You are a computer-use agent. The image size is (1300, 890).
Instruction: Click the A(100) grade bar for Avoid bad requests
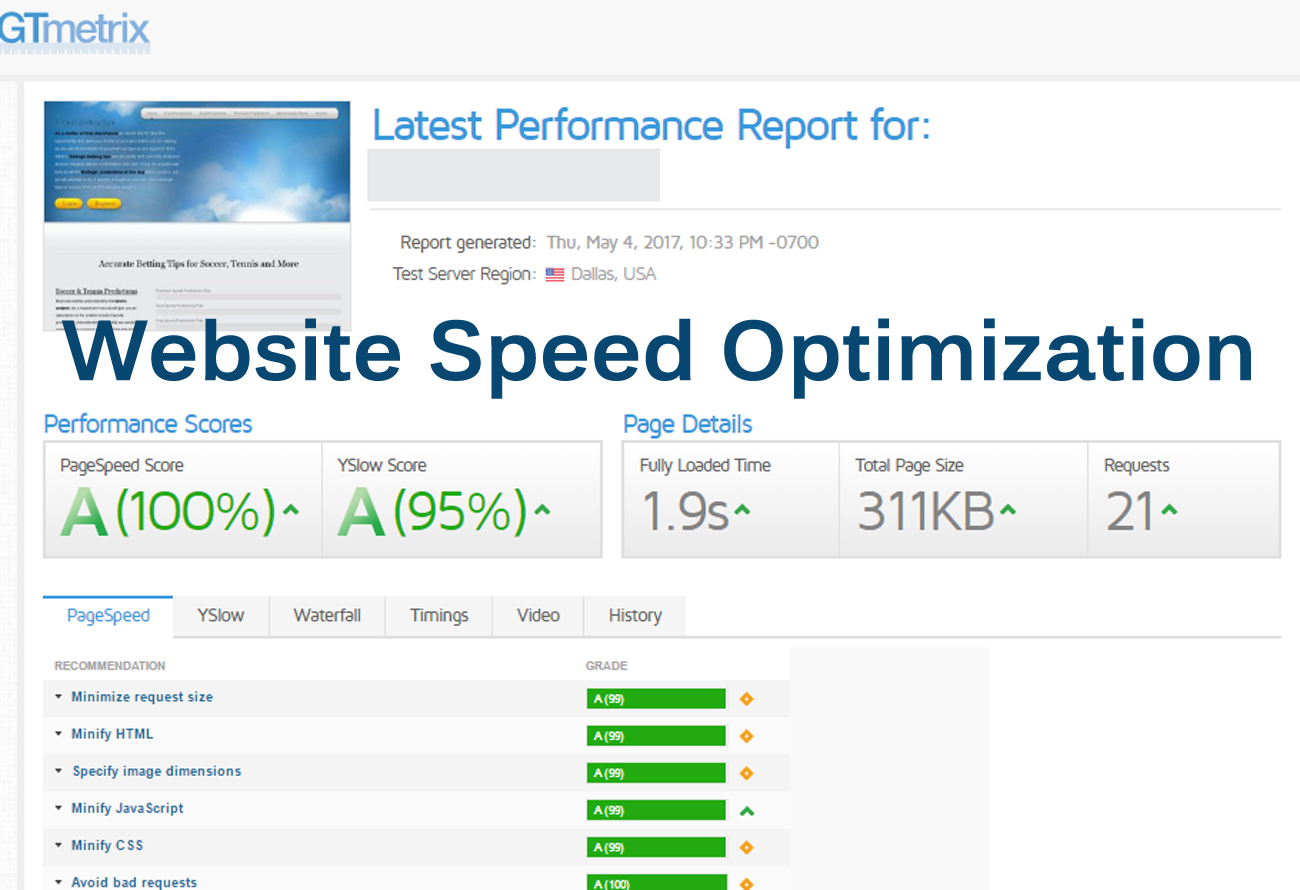tap(656, 882)
